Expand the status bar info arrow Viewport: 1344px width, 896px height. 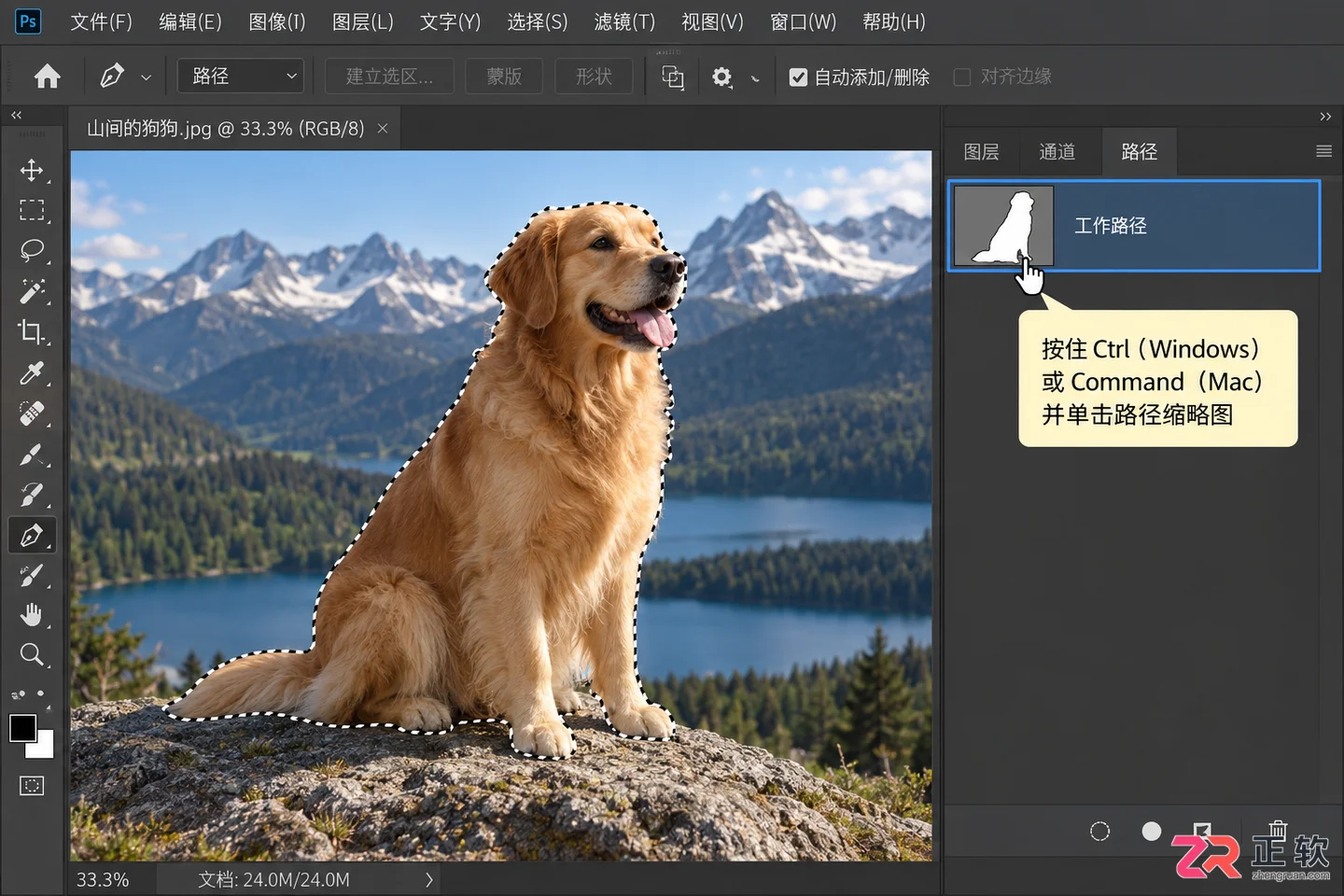point(428,879)
